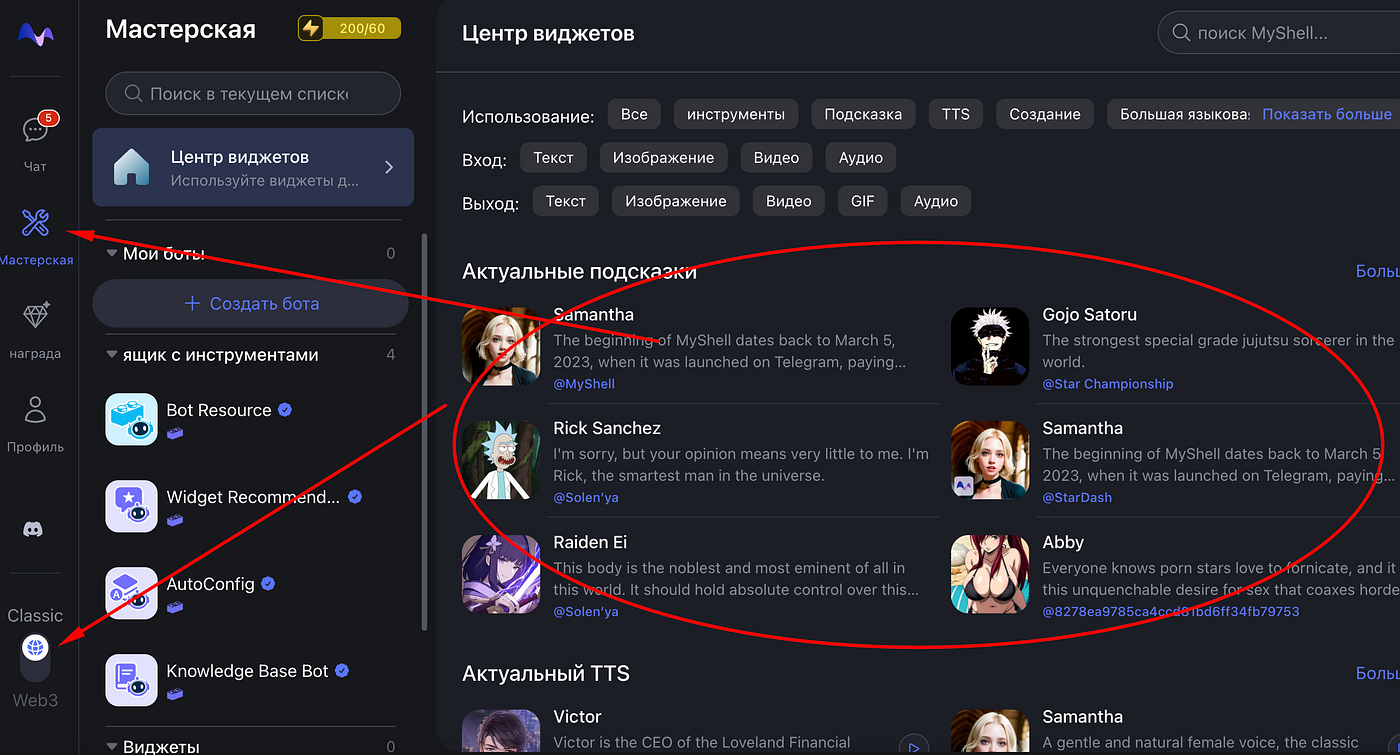Click the Rick Sanchez title text
Screen dimensions: 1400x755
pos(607,428)
